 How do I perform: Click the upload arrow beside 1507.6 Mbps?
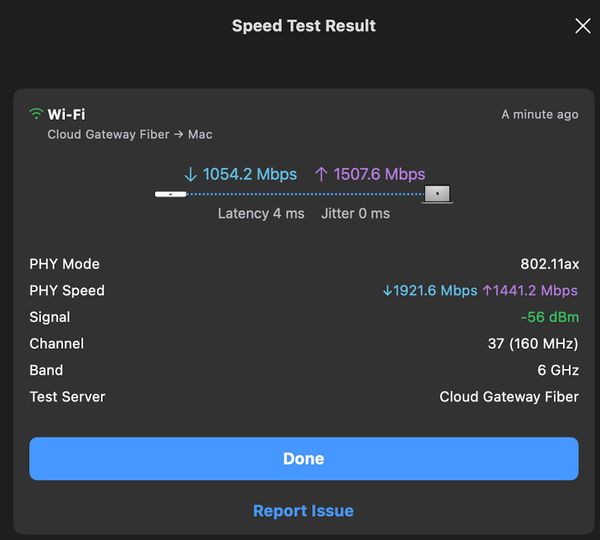[321, 175]
